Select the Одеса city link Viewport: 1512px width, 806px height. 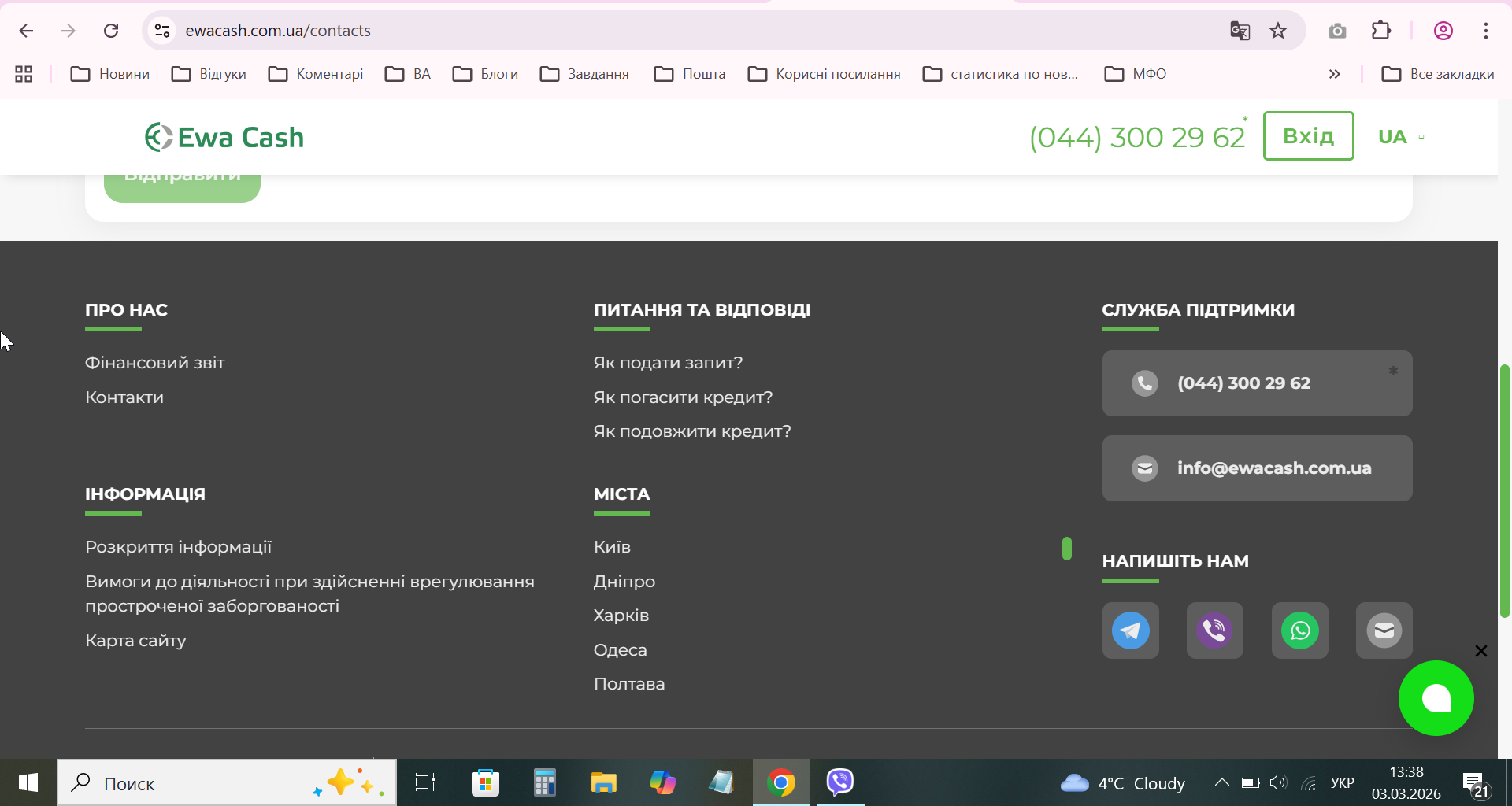click(621, 650)
